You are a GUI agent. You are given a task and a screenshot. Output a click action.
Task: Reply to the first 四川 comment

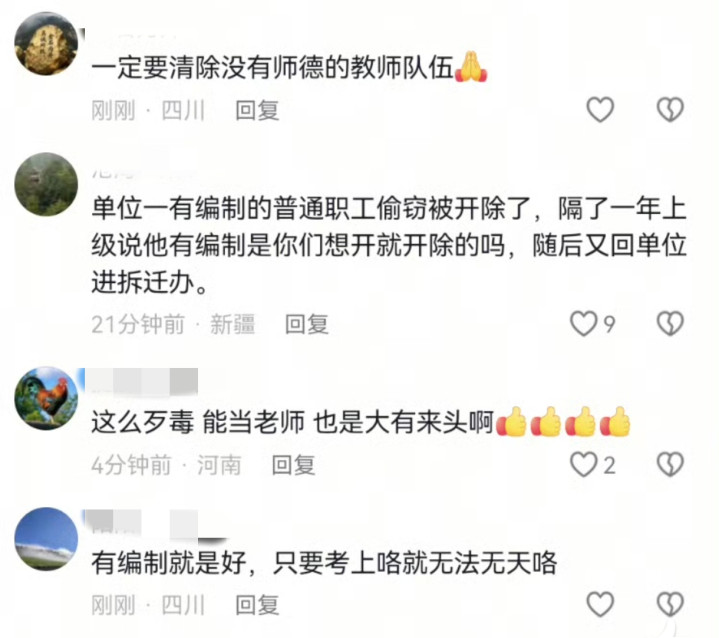(257, 111)
